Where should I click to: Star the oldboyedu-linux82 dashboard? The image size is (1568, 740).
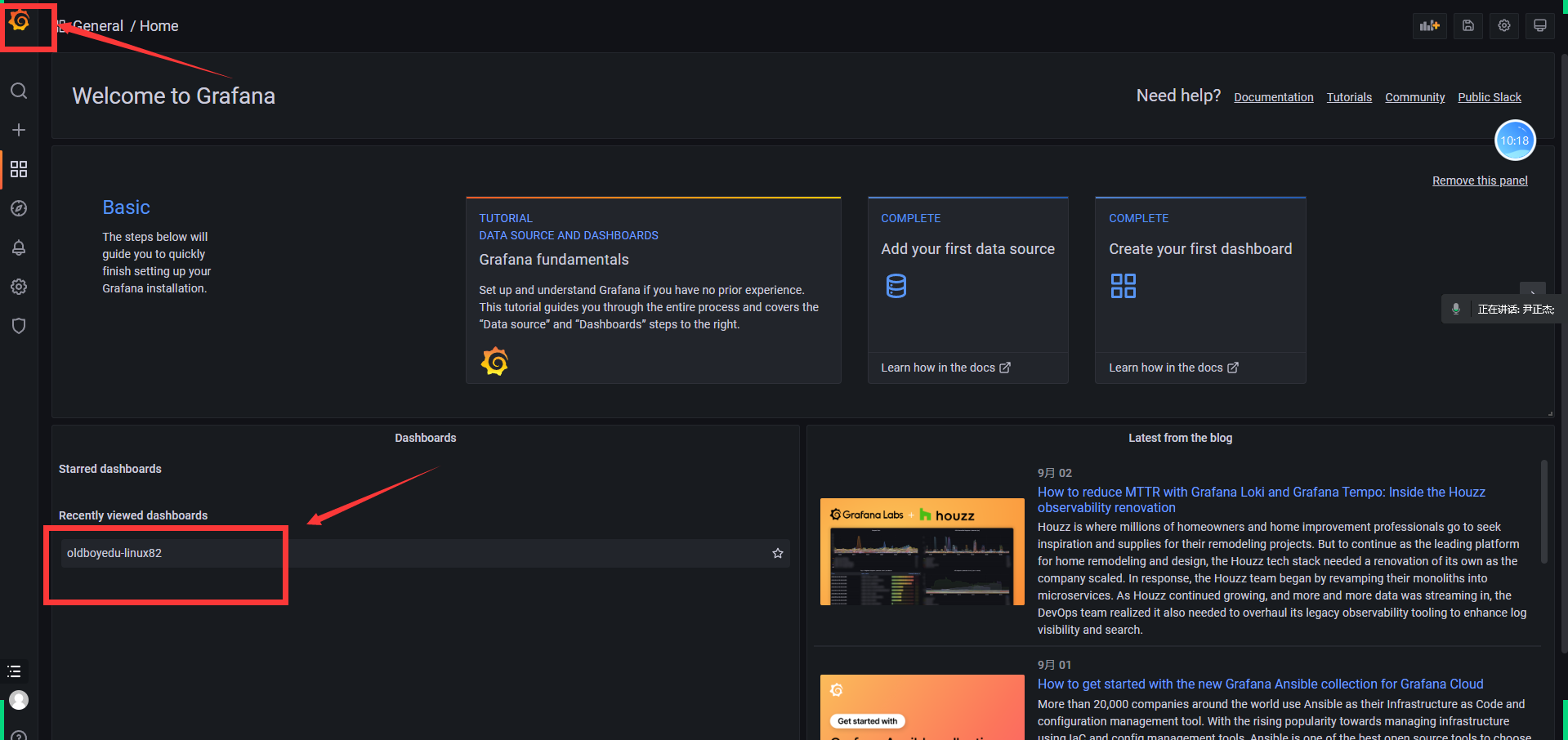click(x=778, y=553)
